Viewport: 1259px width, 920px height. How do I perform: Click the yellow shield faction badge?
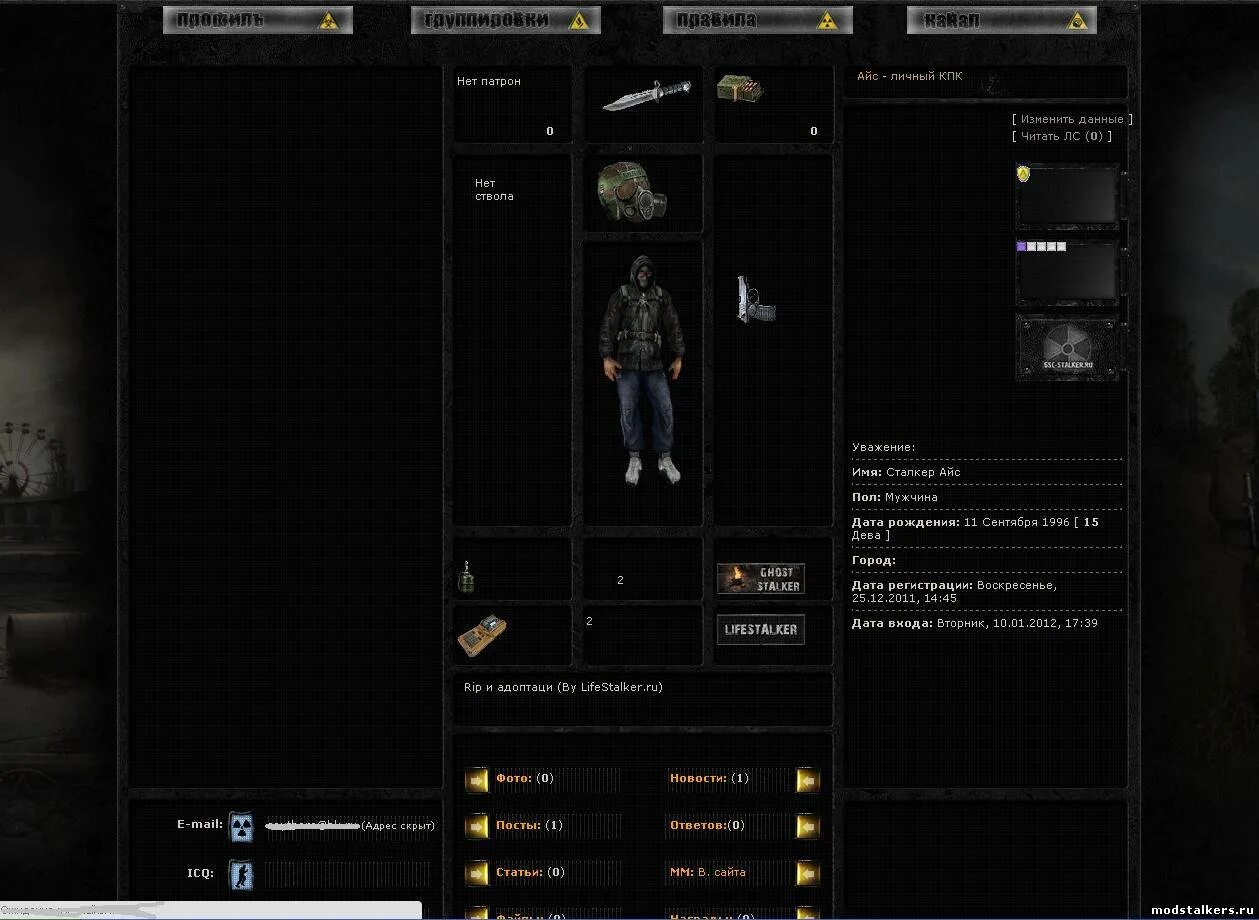pyautogui.click(x=1023, y=174)
